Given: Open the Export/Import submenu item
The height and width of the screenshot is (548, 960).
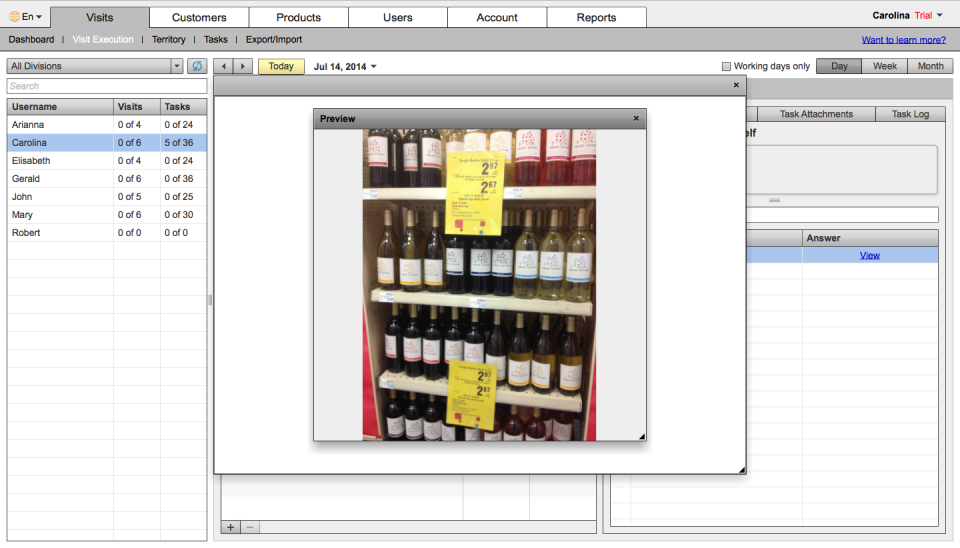Looking at the screenshot, I should (274, 39).
